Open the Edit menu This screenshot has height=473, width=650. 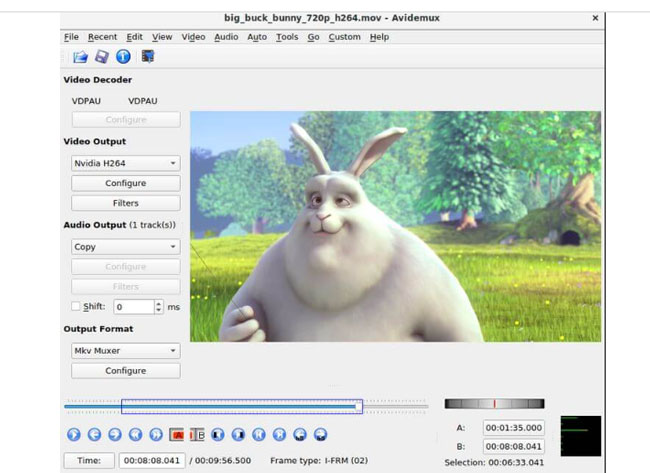click(134, 37)
